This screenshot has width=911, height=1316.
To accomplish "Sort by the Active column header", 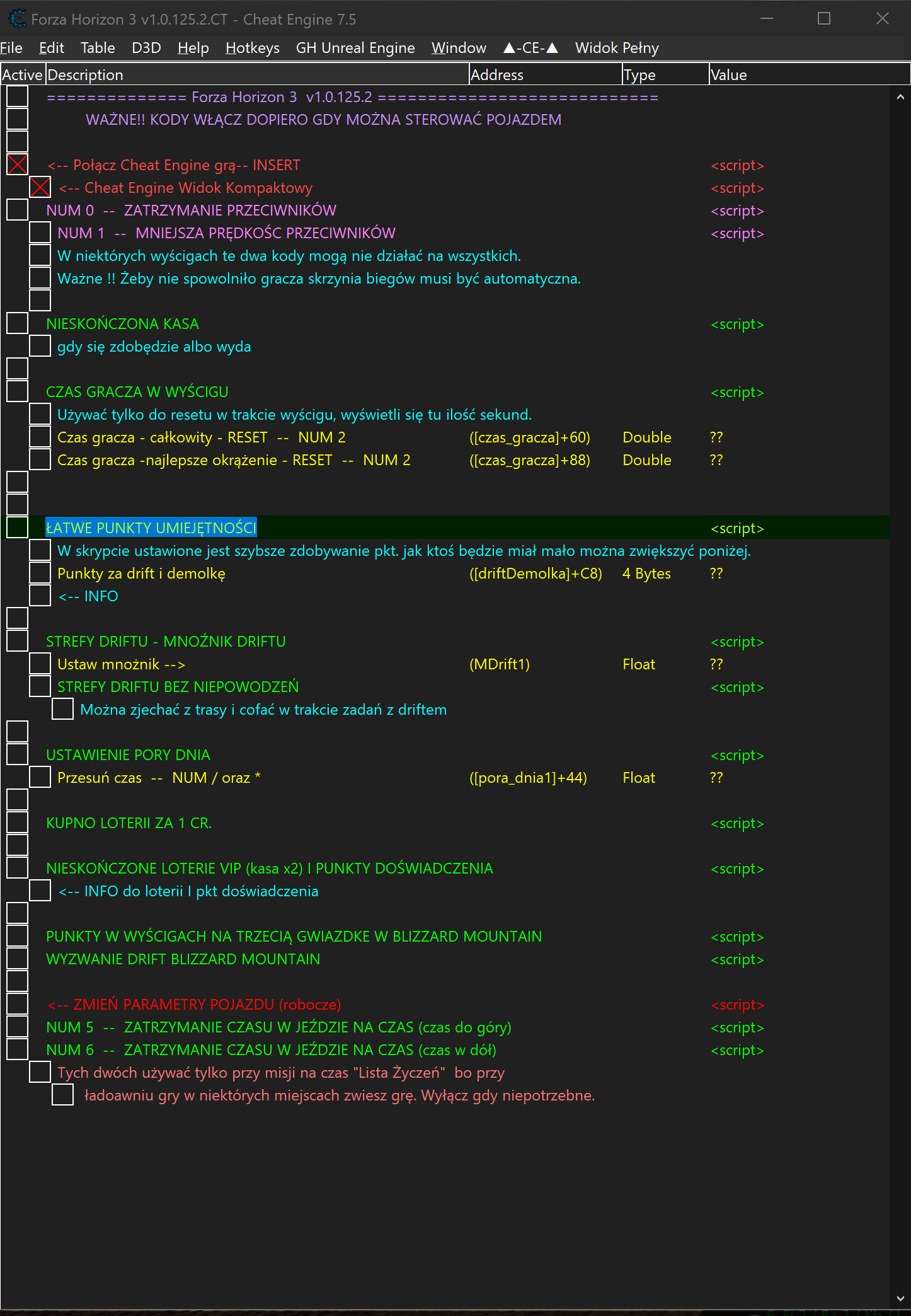I will 23,74.
